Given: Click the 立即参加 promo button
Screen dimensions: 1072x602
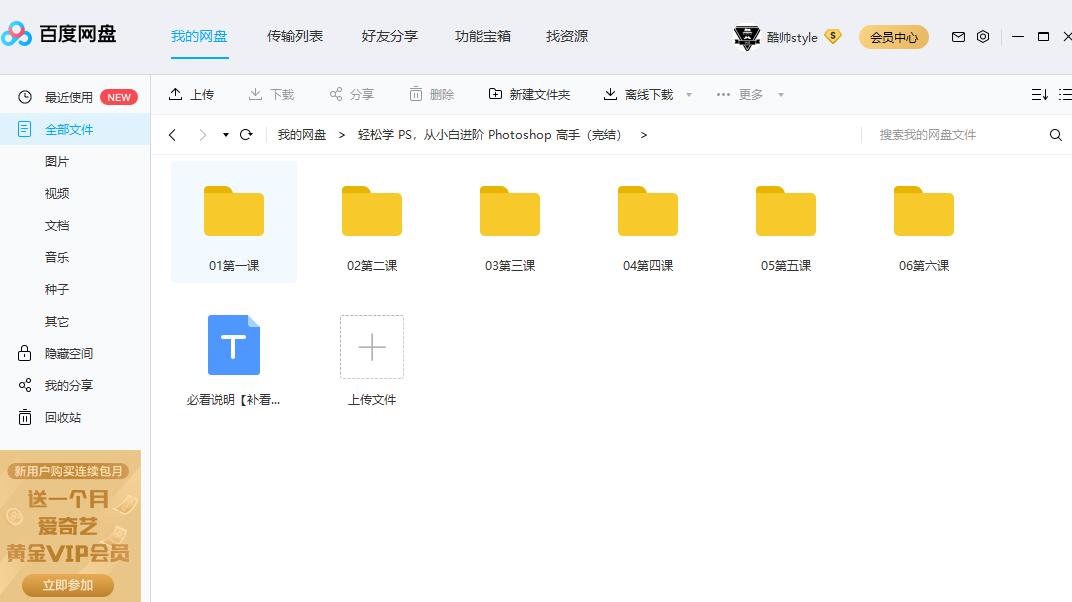Looking at the screenshot, I should point(69,585).
